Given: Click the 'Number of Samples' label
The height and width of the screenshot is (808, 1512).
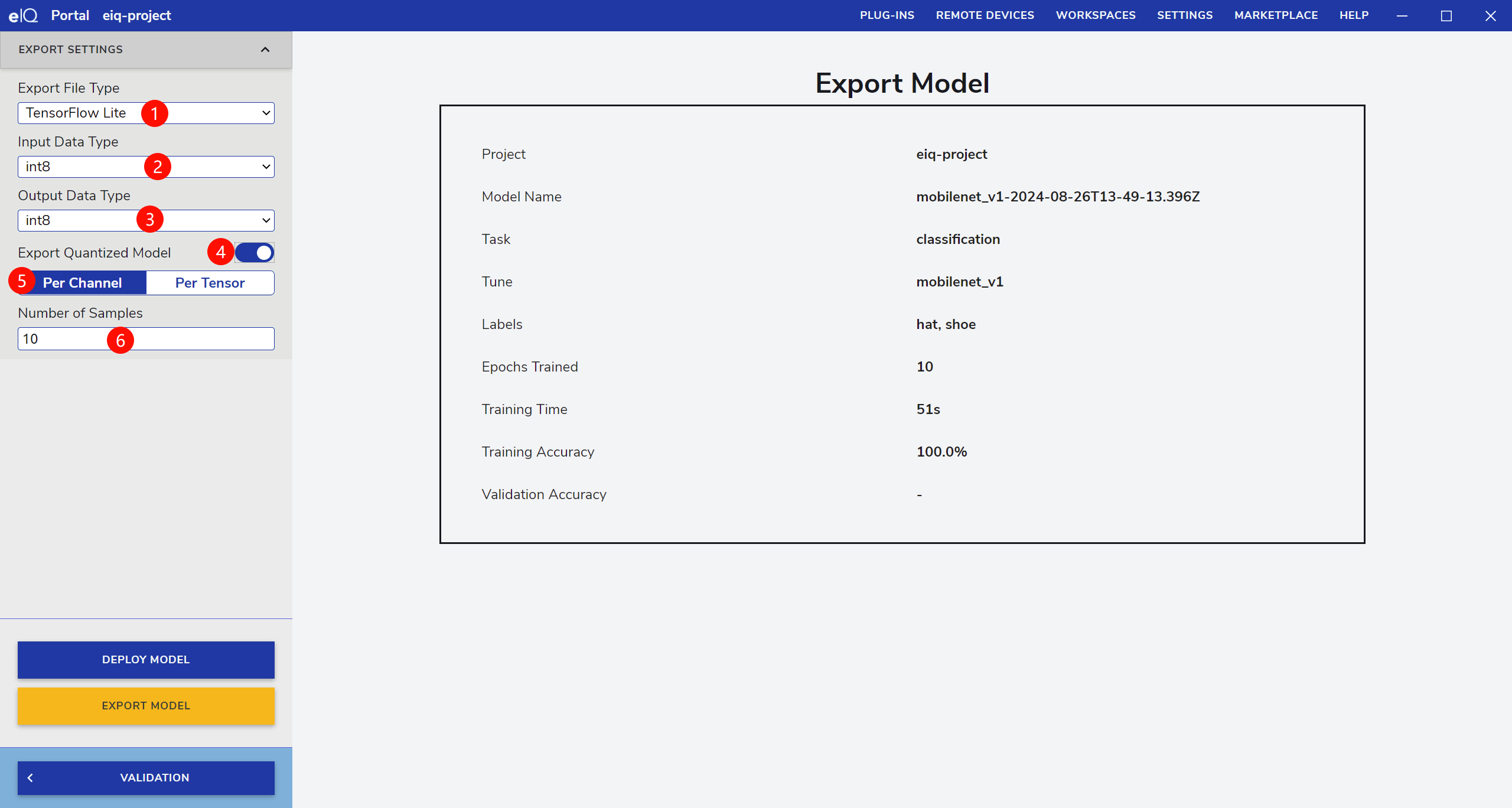Looking at the screenshot, I should click(x=80, y=313).
